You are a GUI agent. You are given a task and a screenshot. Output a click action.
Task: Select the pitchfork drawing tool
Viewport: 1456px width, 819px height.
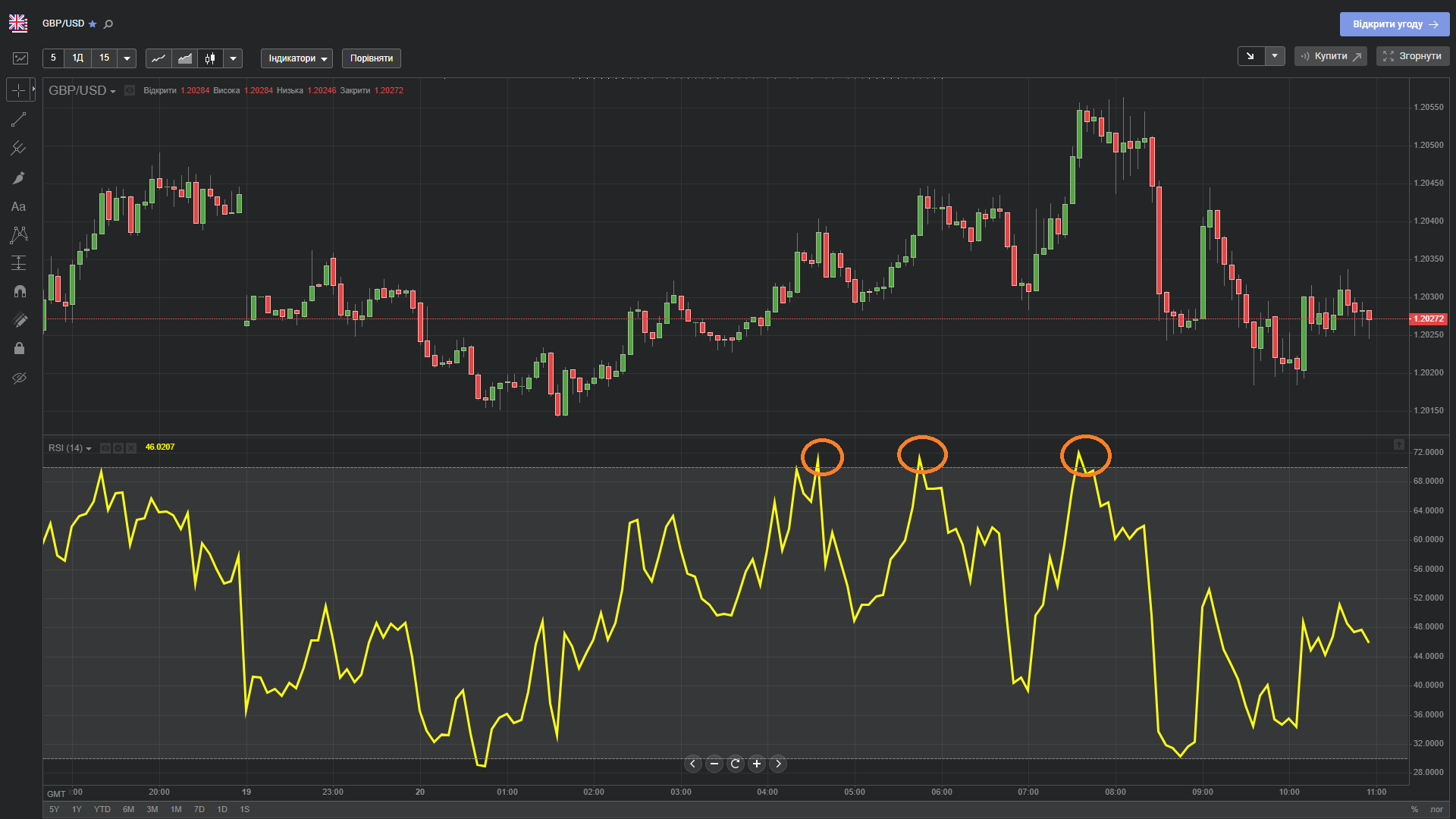(x=19, y=149)
